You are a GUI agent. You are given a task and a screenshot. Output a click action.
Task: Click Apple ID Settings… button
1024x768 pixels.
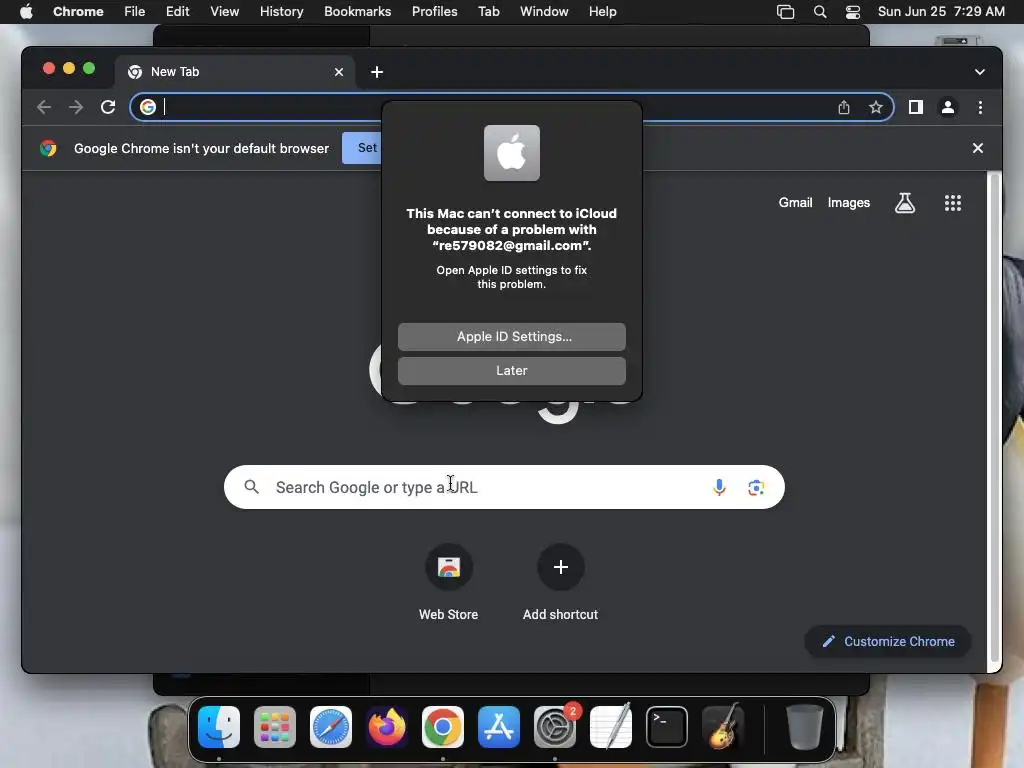(511, 337)
